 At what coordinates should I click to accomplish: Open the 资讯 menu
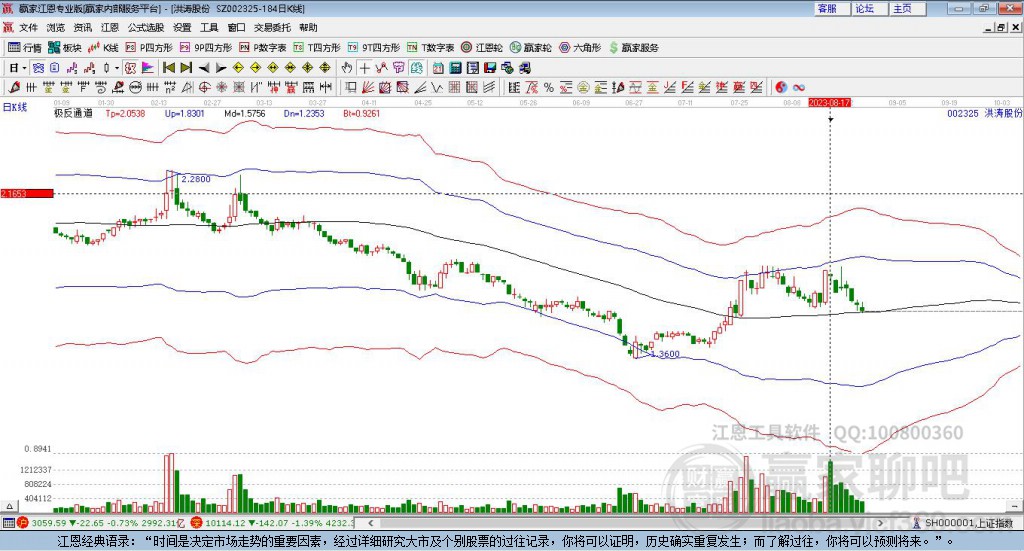[82, 27]
